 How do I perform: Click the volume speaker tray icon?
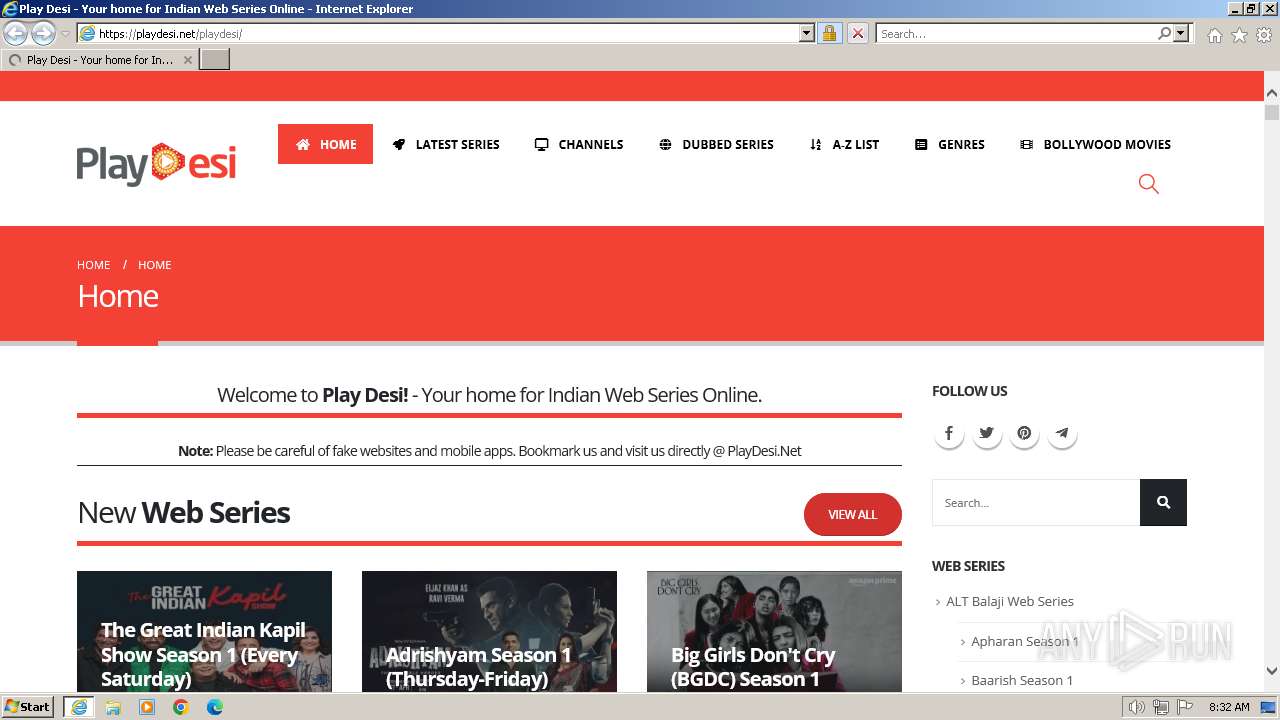click(x=1137, y=707)
